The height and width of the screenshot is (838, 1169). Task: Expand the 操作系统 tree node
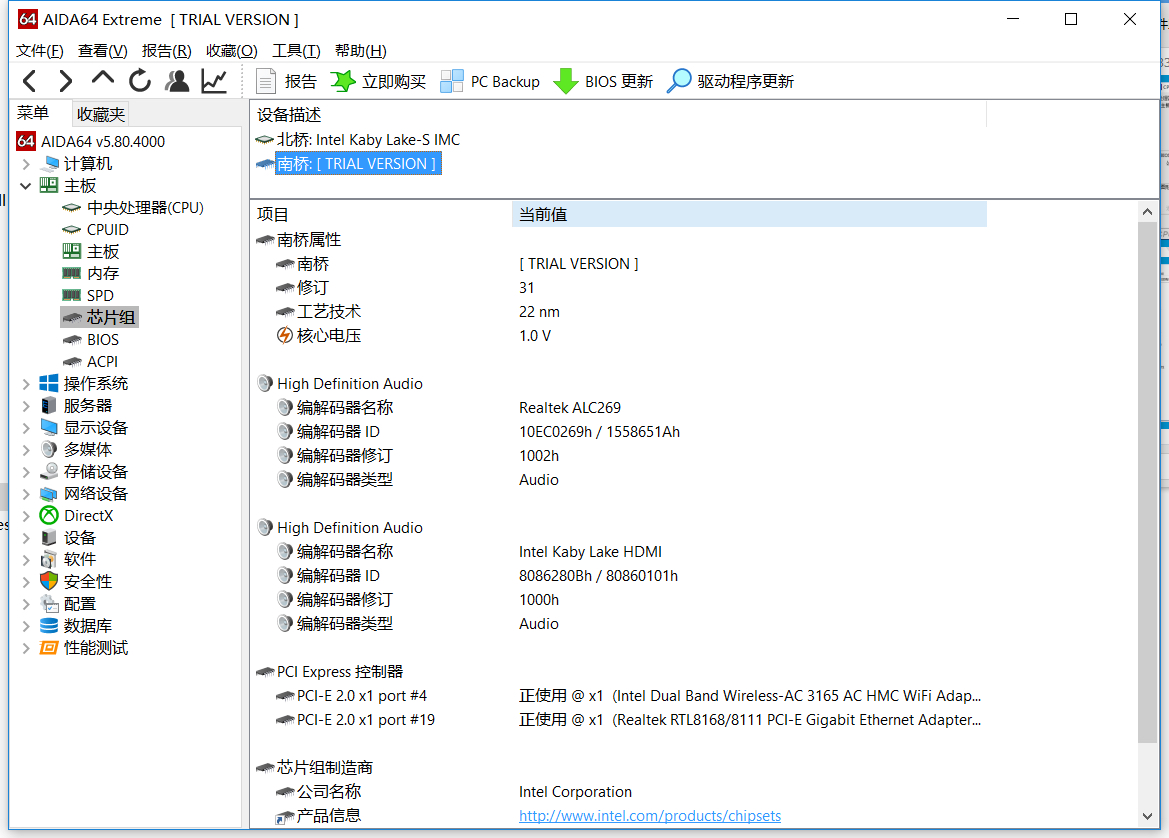pos(26,384)
